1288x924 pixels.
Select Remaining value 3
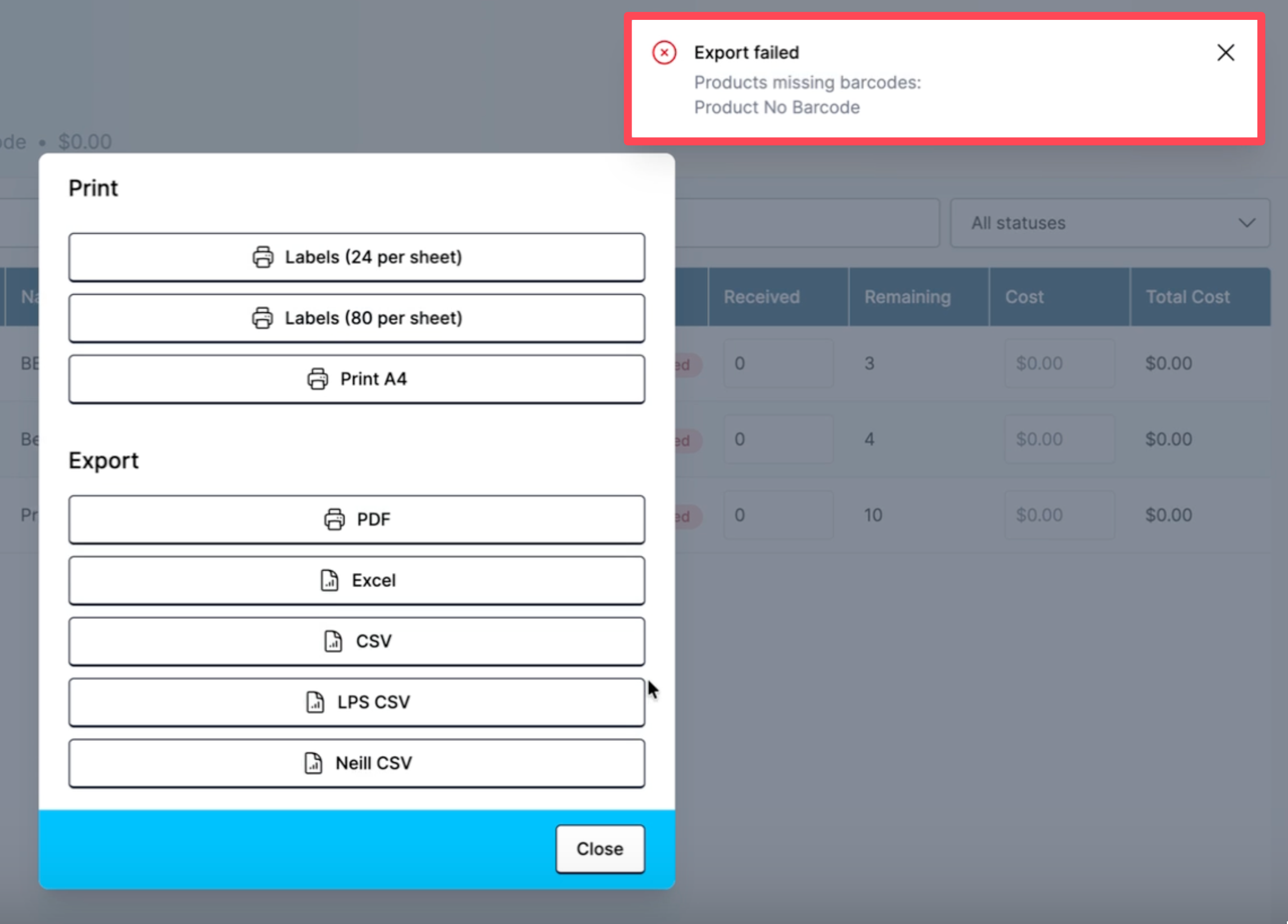tap(869, 364)
